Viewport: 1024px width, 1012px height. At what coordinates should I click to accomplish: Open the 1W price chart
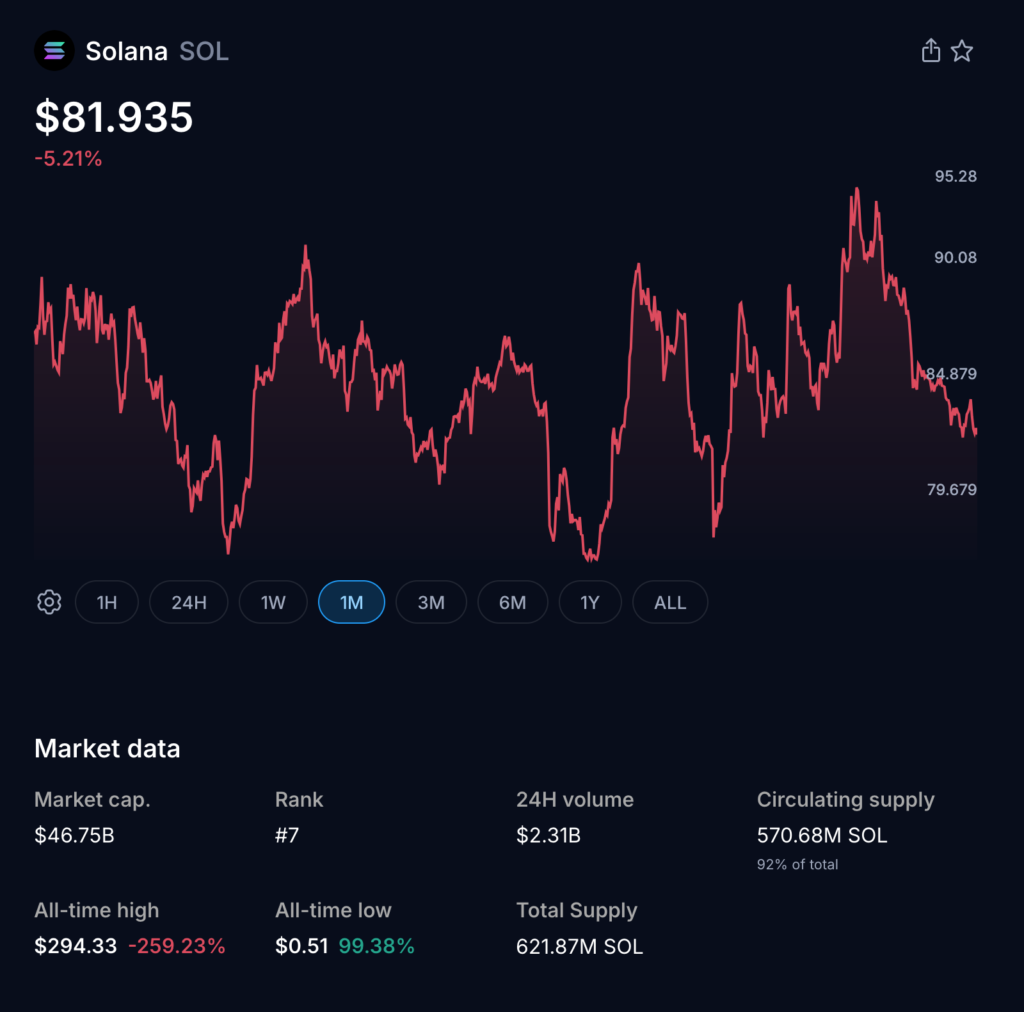click(x=272, y=602)
